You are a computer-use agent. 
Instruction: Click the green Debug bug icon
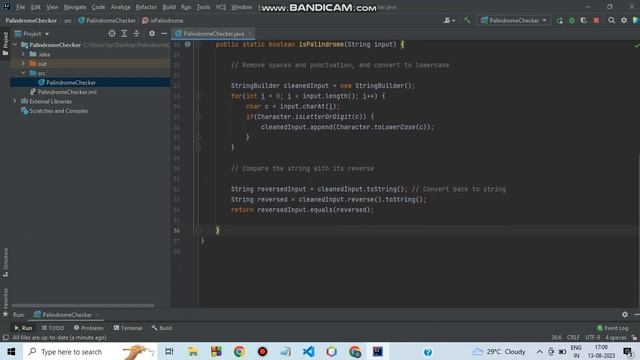pyautogui.click(x=572, y=20)
